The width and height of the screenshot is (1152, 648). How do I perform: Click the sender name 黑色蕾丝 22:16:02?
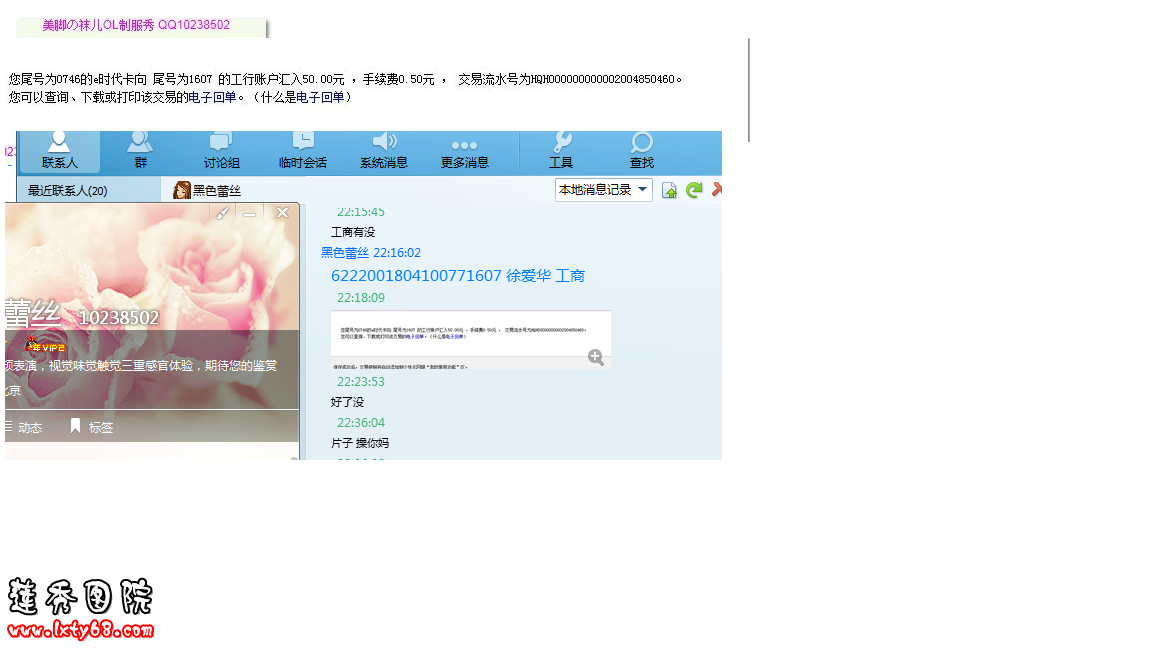coord(370,253)
